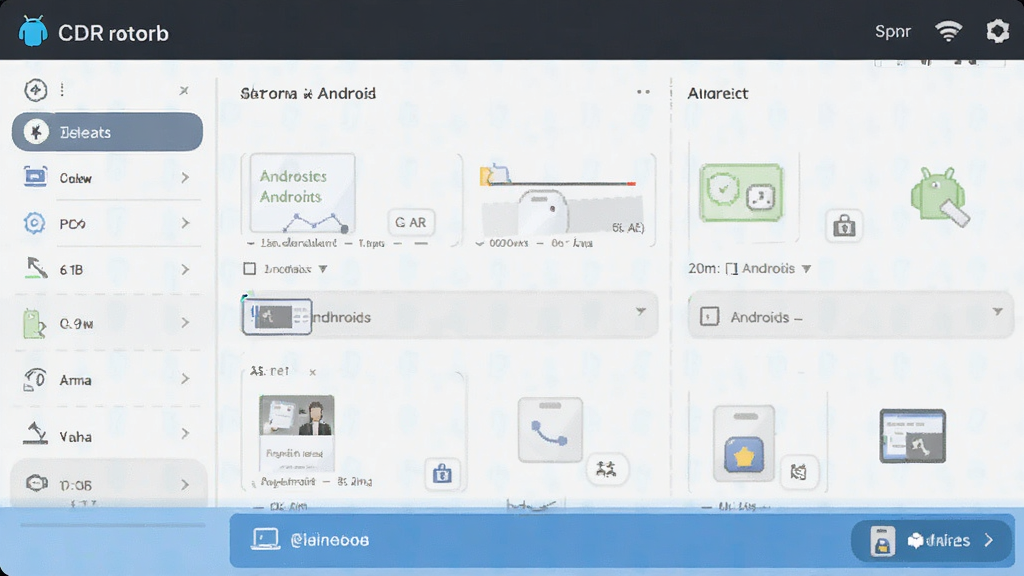Click the gold star app icon
The width and height of the screenshot is (1024, 576).
click(744, 455)
